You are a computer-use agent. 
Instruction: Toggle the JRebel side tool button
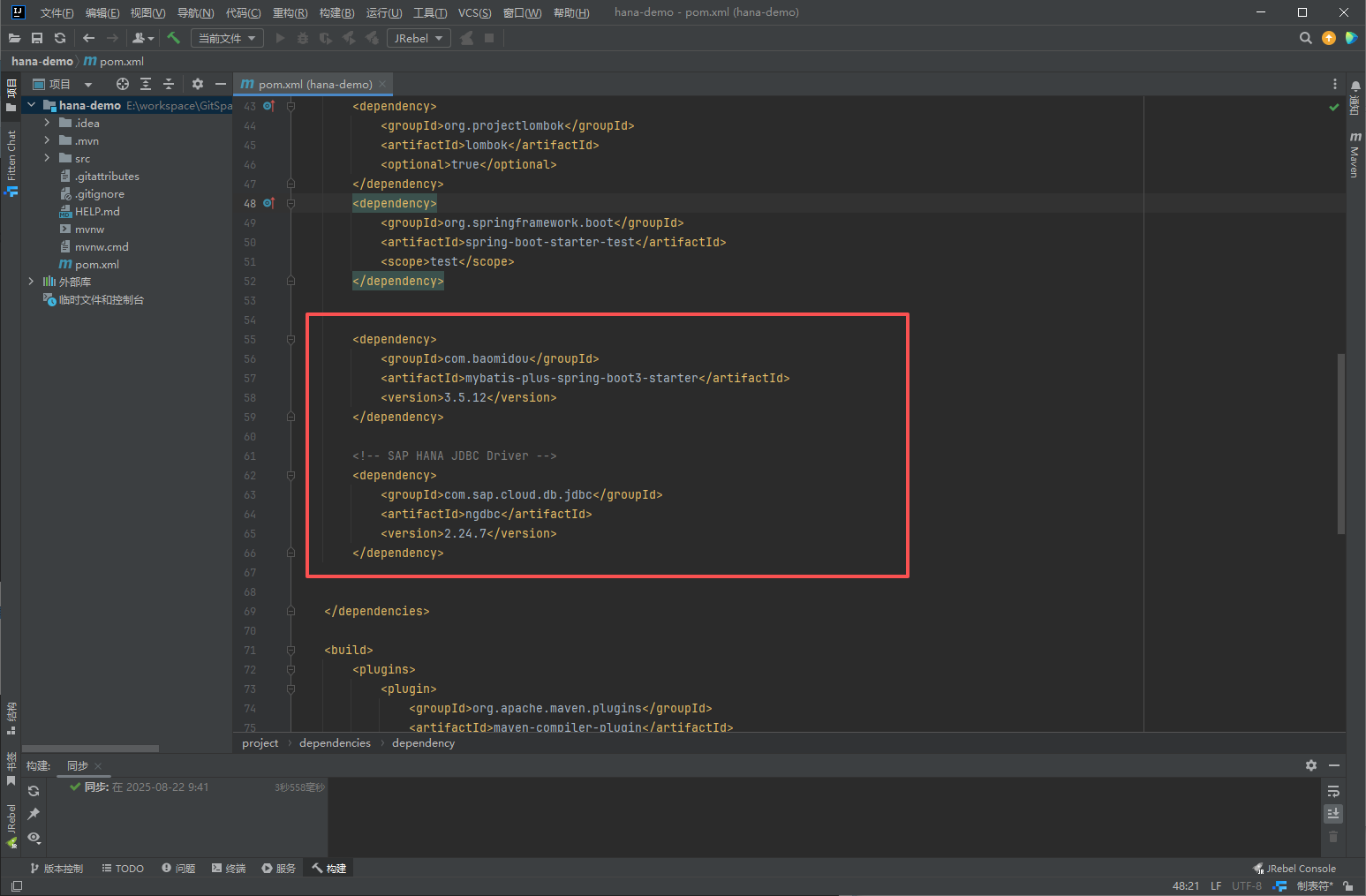(11, 826)
